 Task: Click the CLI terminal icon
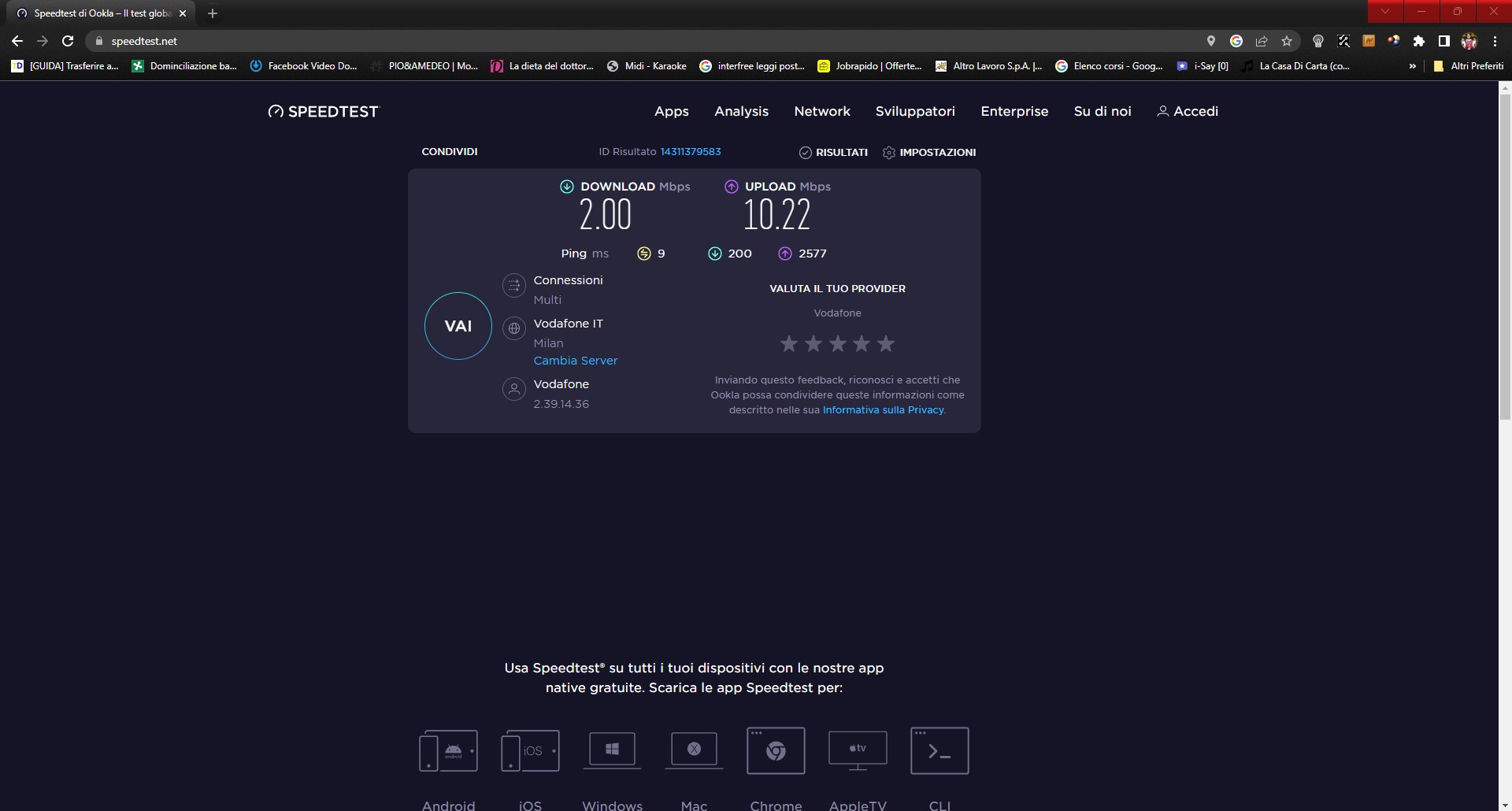tap(939, 751)
